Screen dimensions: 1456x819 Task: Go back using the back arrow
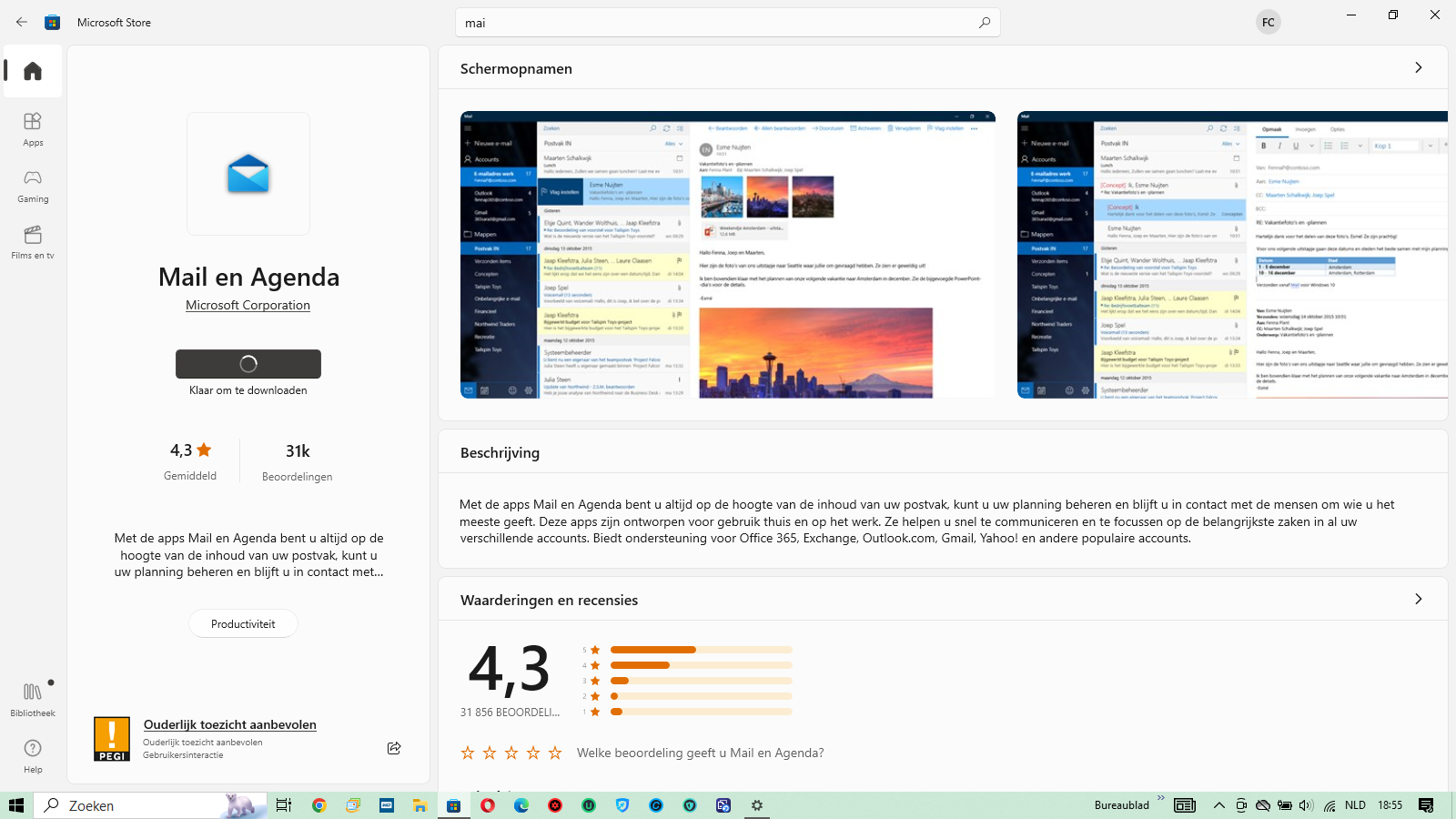click(22, 22)
